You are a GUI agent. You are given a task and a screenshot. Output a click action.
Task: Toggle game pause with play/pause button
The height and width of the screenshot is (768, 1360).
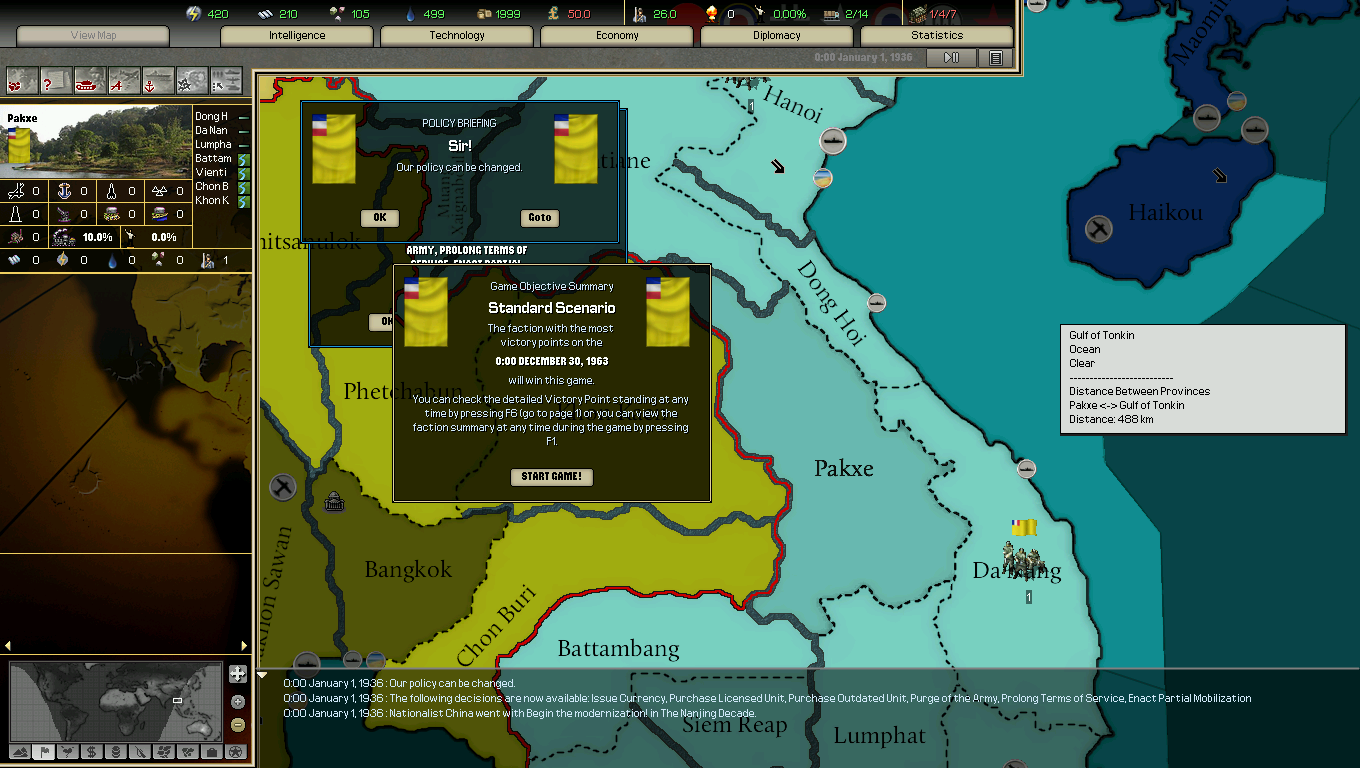[951, 58]
